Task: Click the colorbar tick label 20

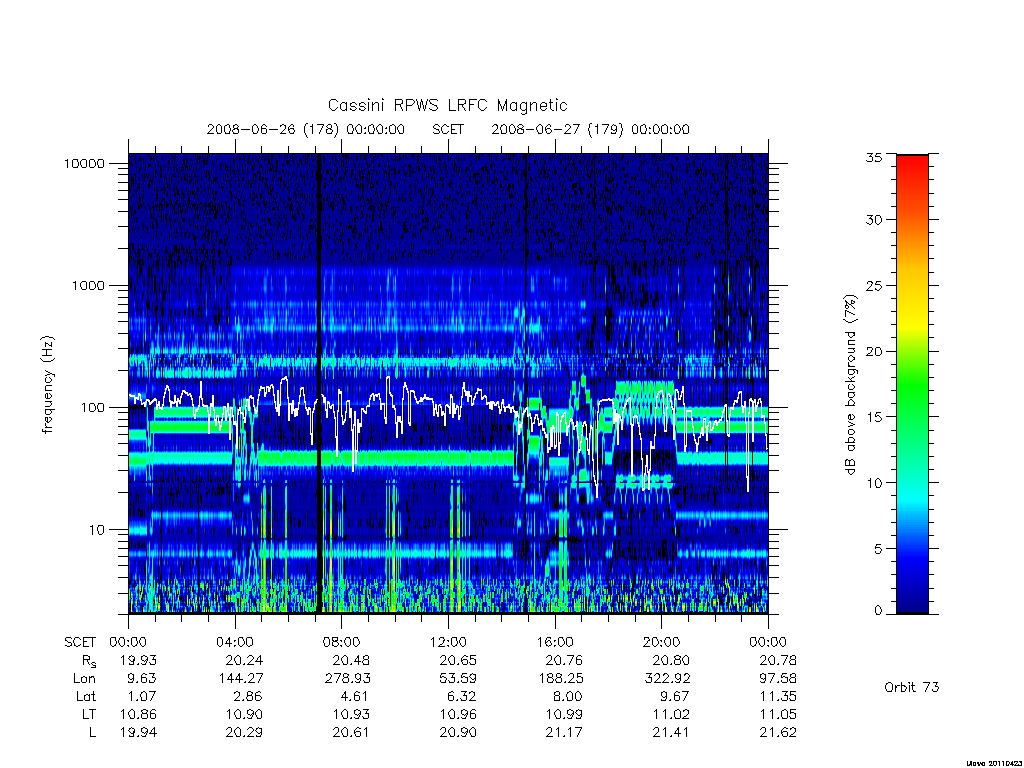Action: 874,351
